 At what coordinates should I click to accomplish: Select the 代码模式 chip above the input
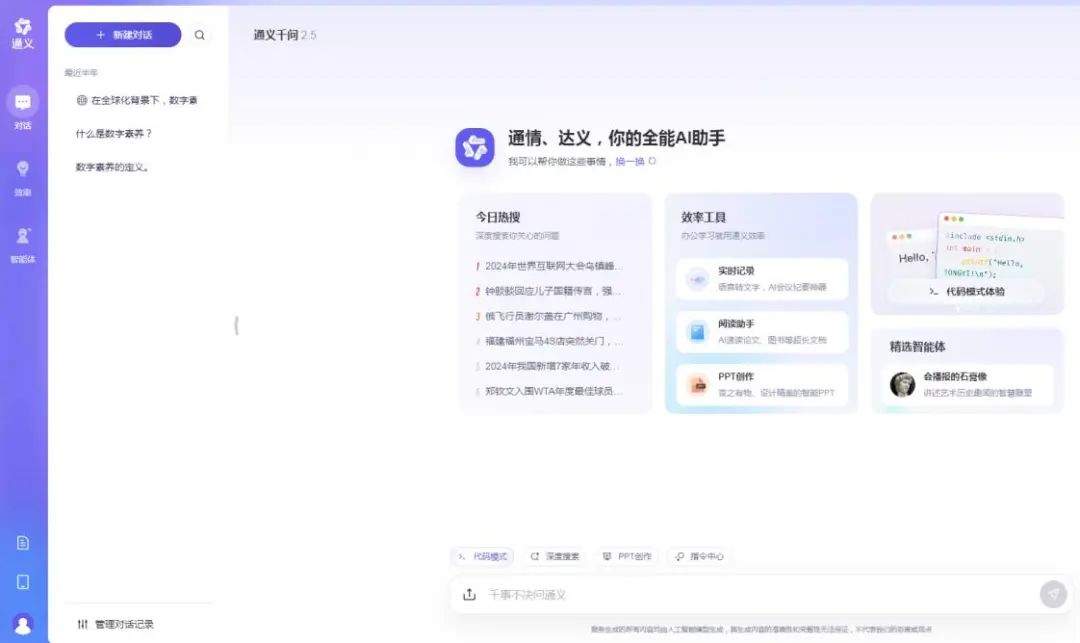(484, 556)
